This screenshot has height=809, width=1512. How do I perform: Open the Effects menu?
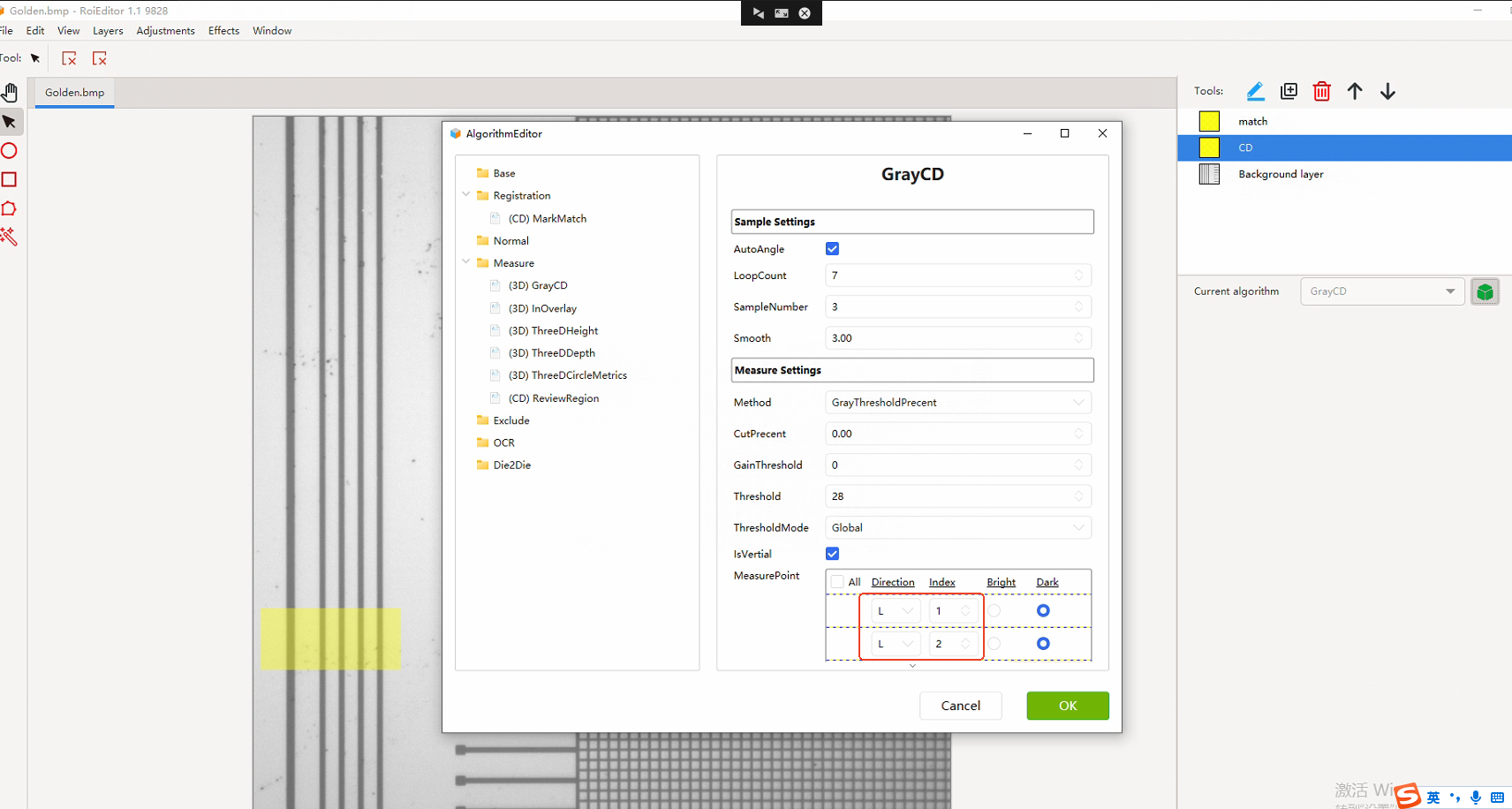tap(223, 31)
